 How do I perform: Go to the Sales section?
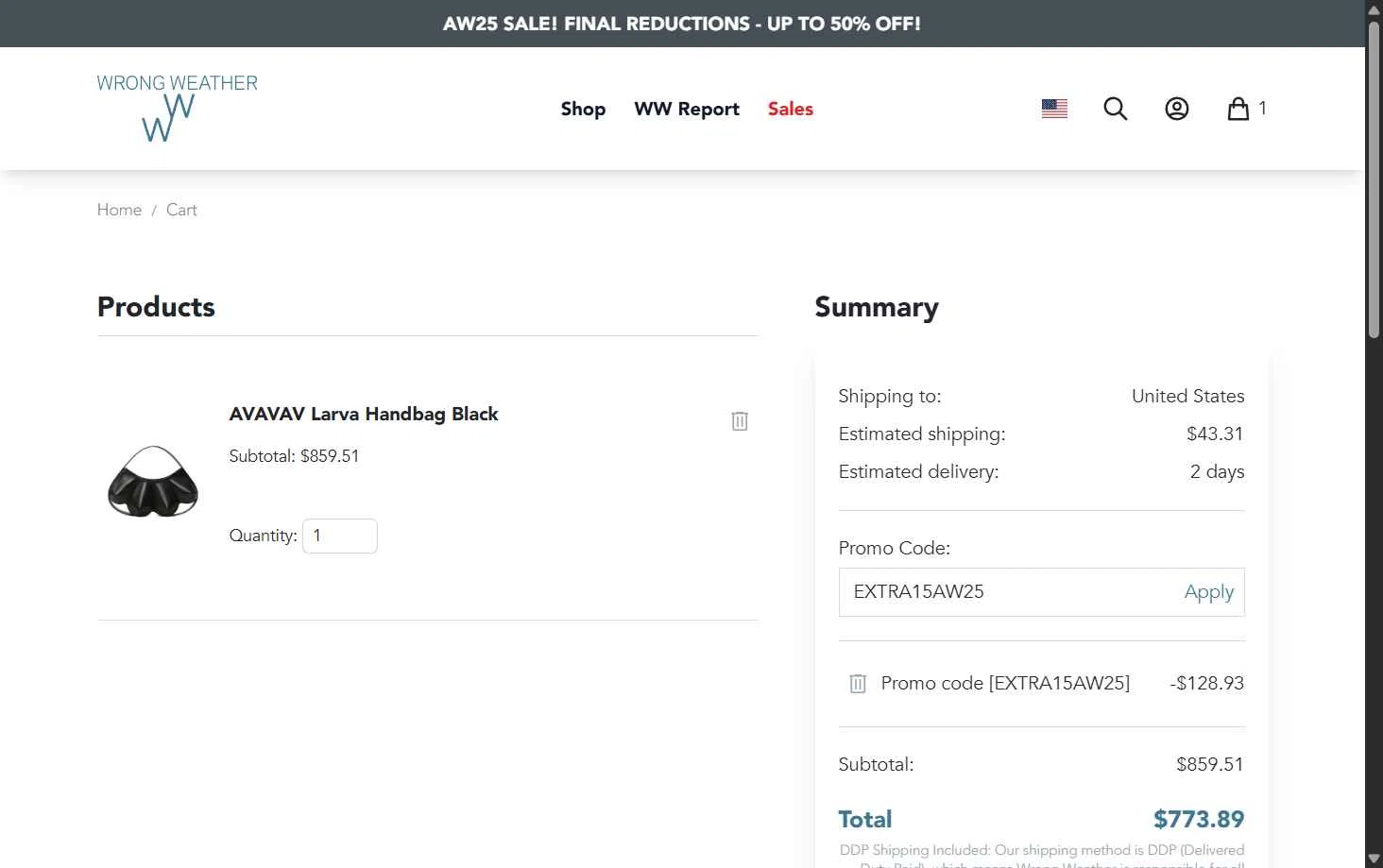coord(790,109)
